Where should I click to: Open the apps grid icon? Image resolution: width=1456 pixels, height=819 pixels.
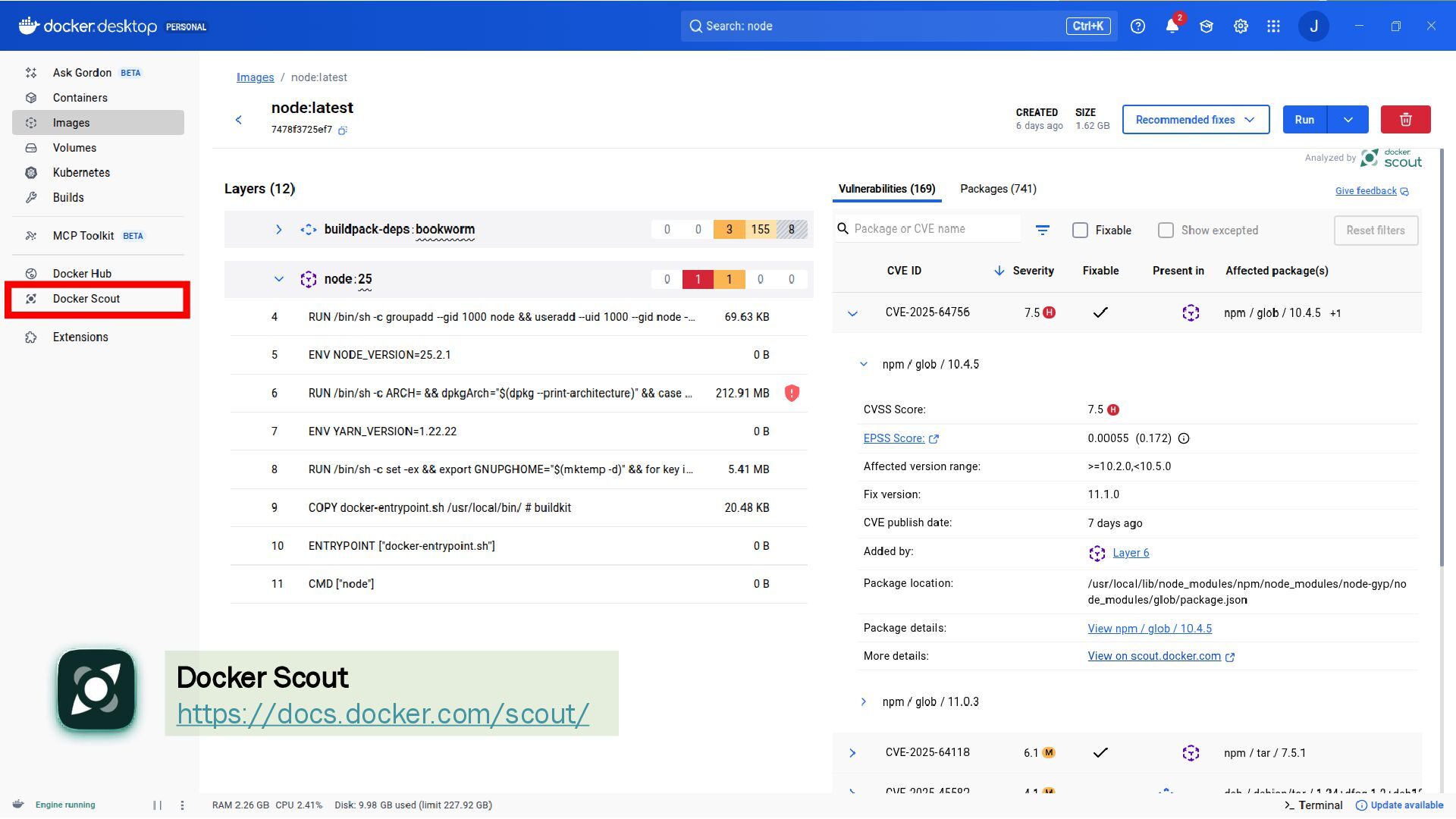pos(1274,26)
